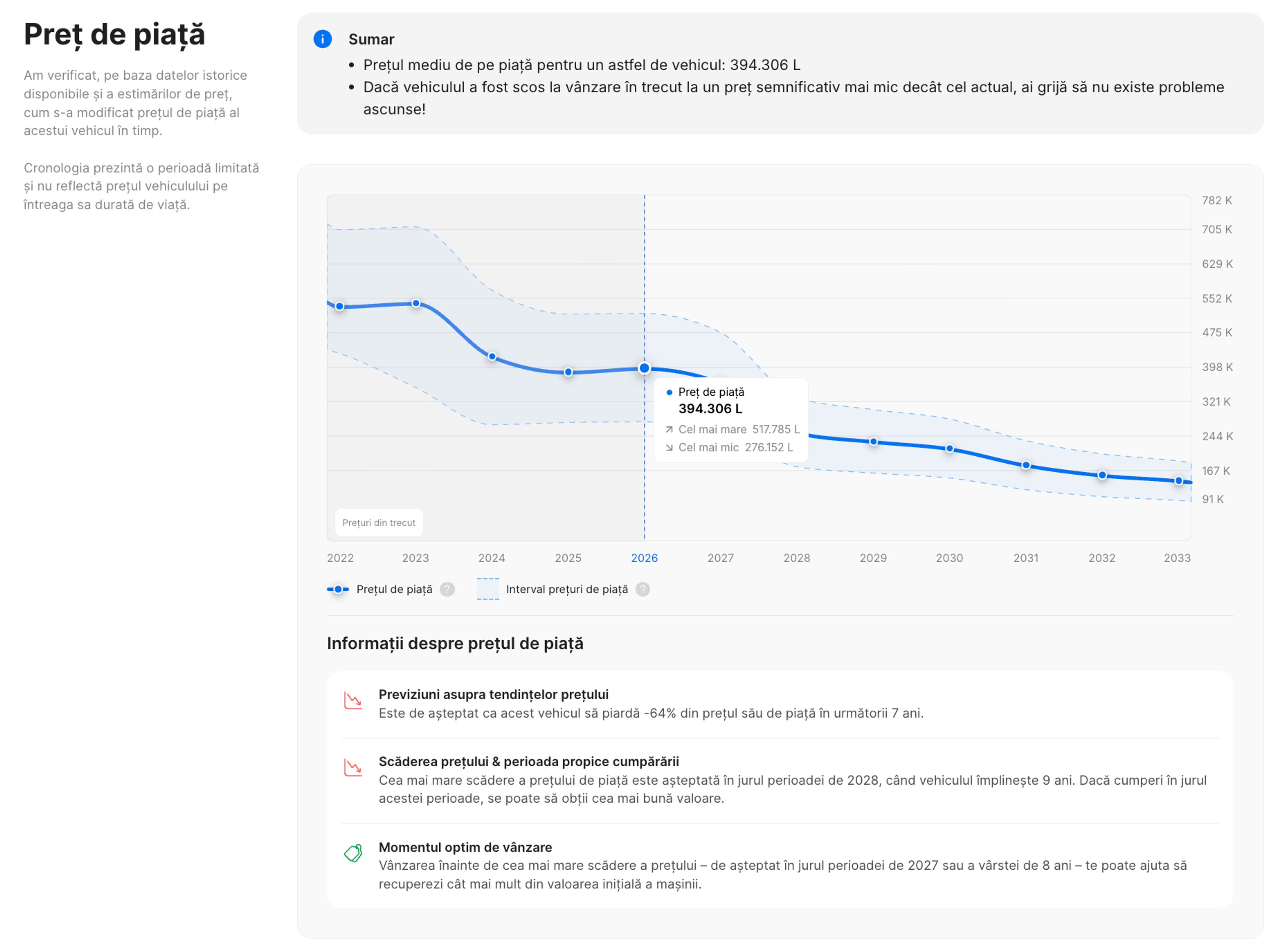Viewport: 1286px width, 952px height.
Task: Click the Preț de piață page title
Action: [114, 34]
